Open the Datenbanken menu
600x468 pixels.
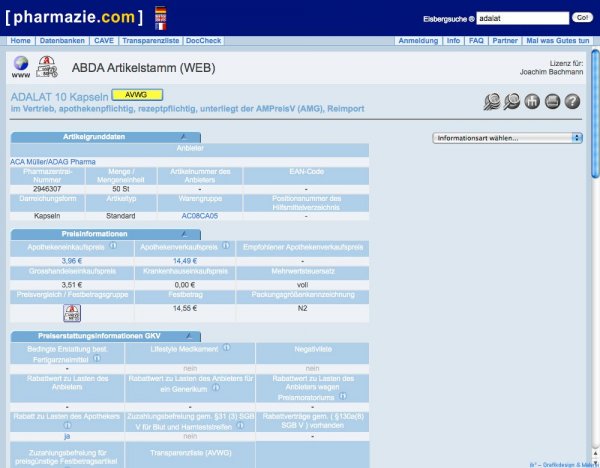pyautogui.click(x=62, y=41)
